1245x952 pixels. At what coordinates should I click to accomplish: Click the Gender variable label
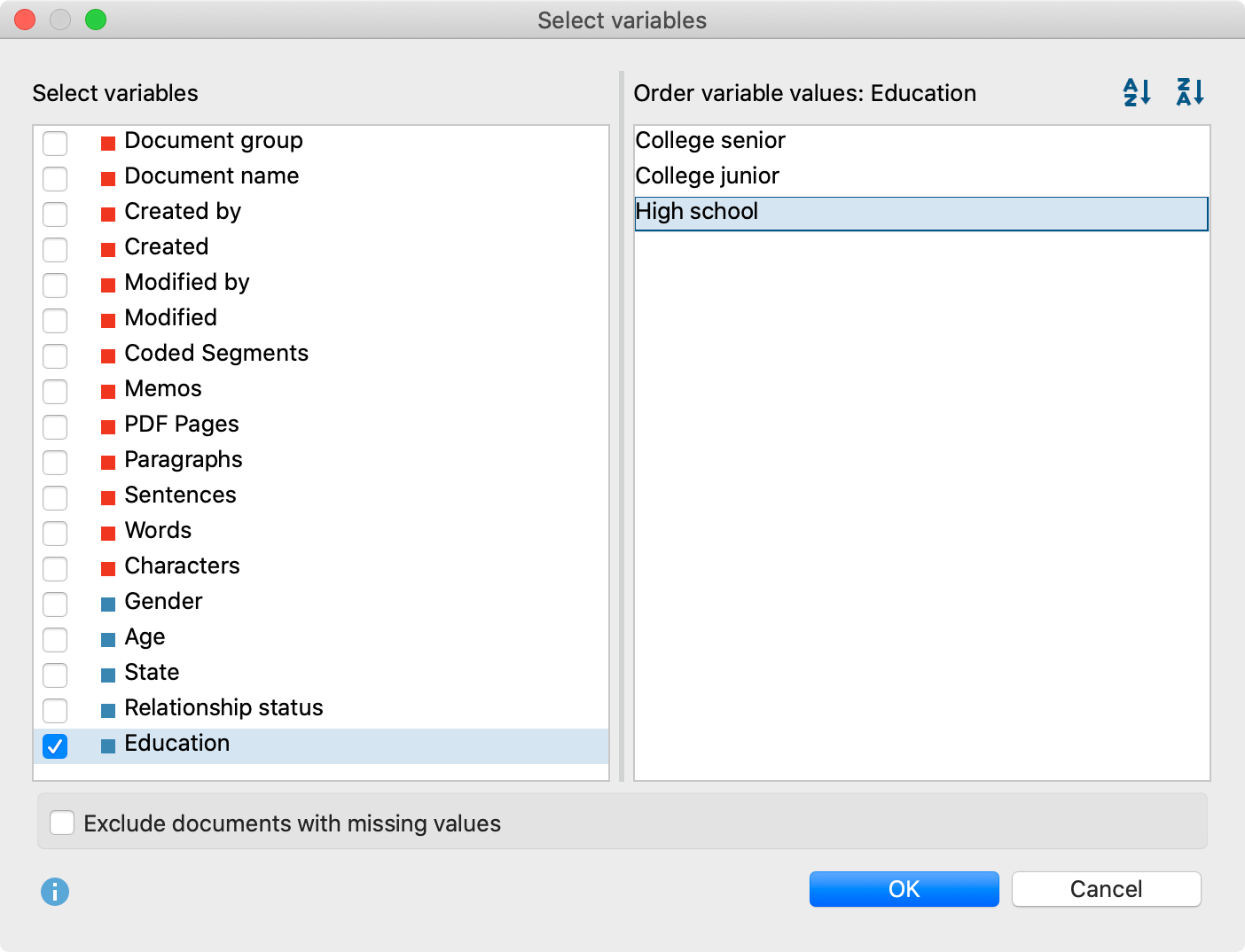click(x=163, y=602)
